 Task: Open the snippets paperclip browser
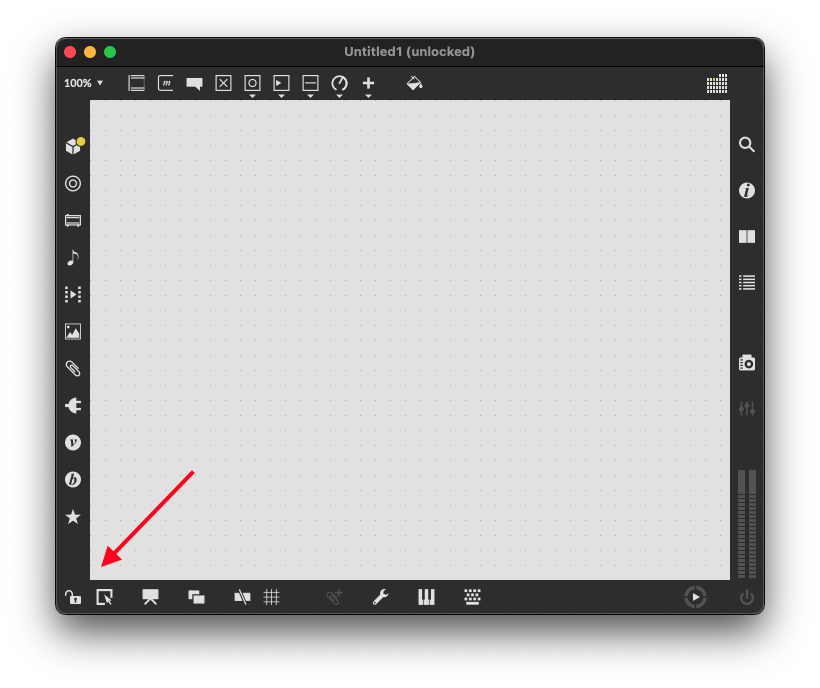click(x=73, y=369)
